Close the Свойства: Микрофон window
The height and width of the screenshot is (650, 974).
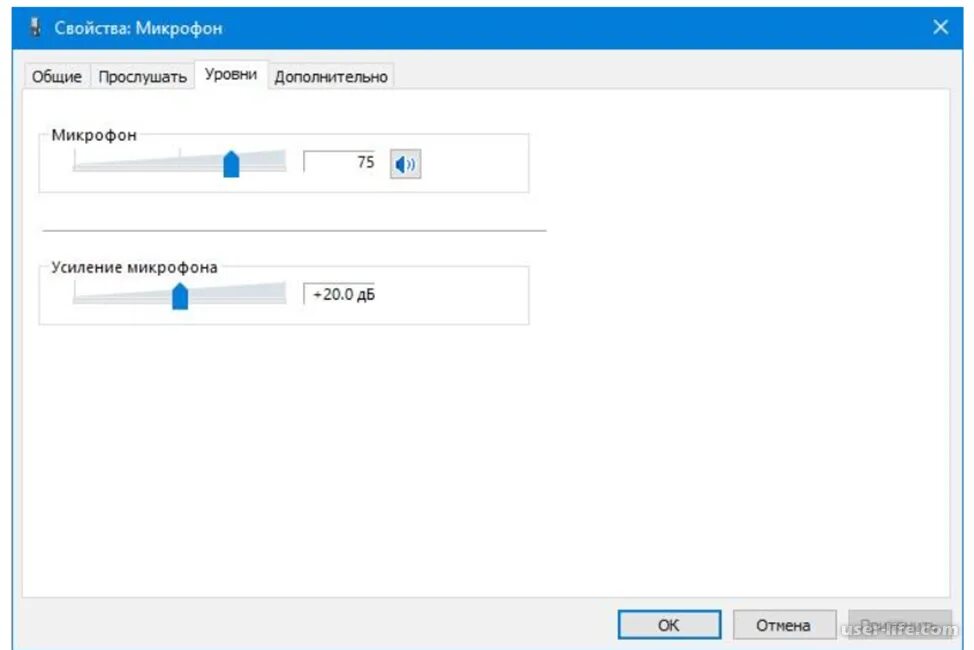940,27
